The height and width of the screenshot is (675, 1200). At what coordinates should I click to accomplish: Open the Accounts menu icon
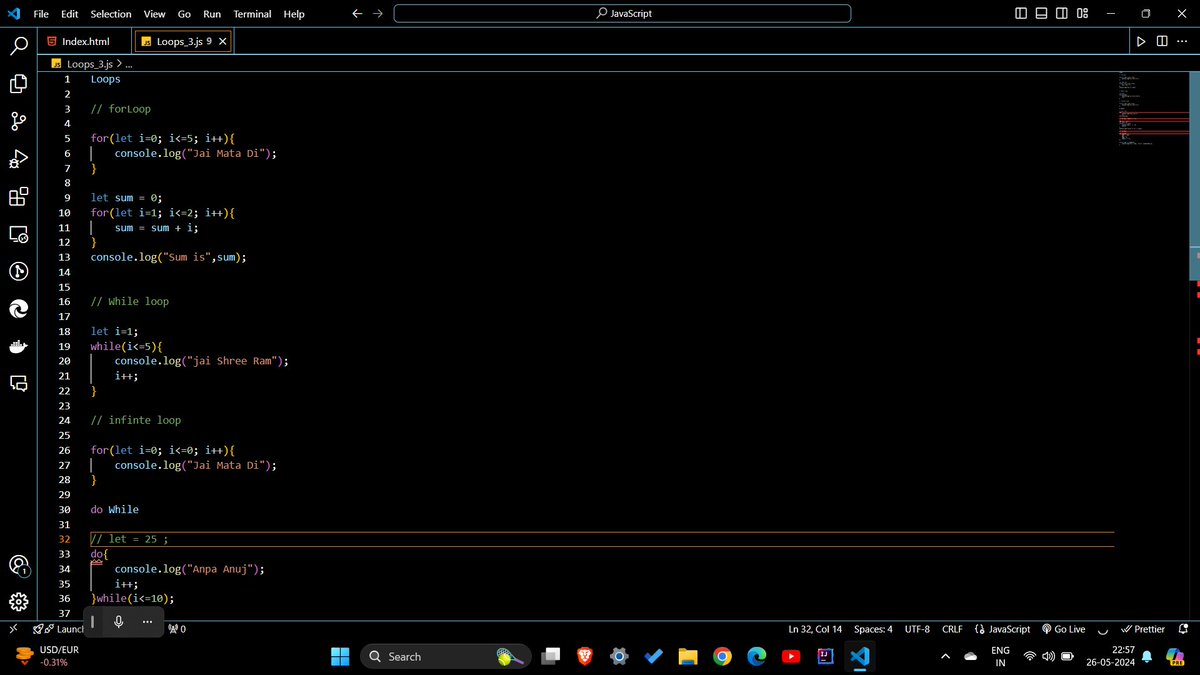18,565
